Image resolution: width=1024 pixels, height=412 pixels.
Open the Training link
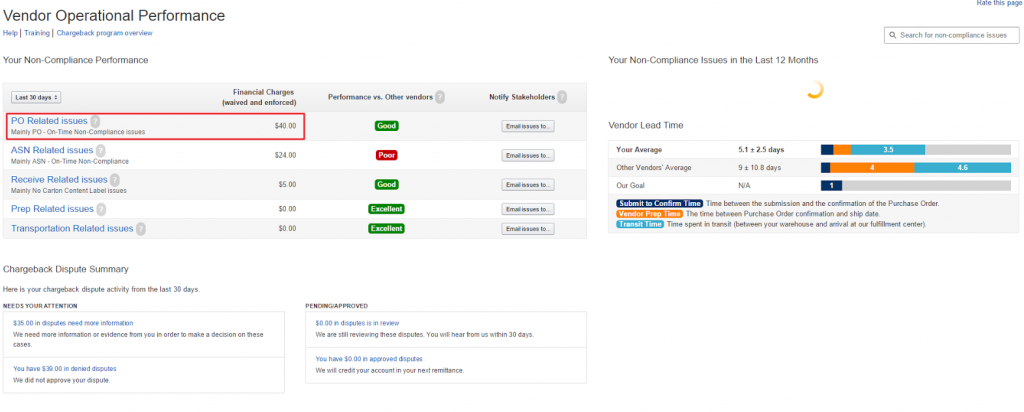tap(37, 33)
